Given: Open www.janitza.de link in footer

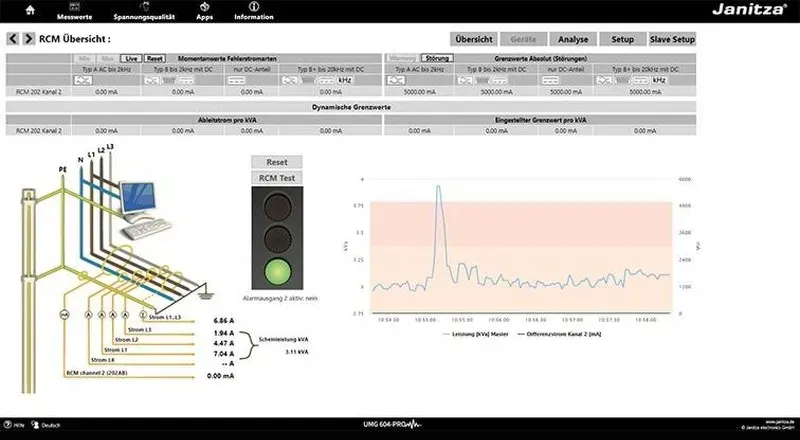Looking at the screenshot, I should click(x=780, y=422).
